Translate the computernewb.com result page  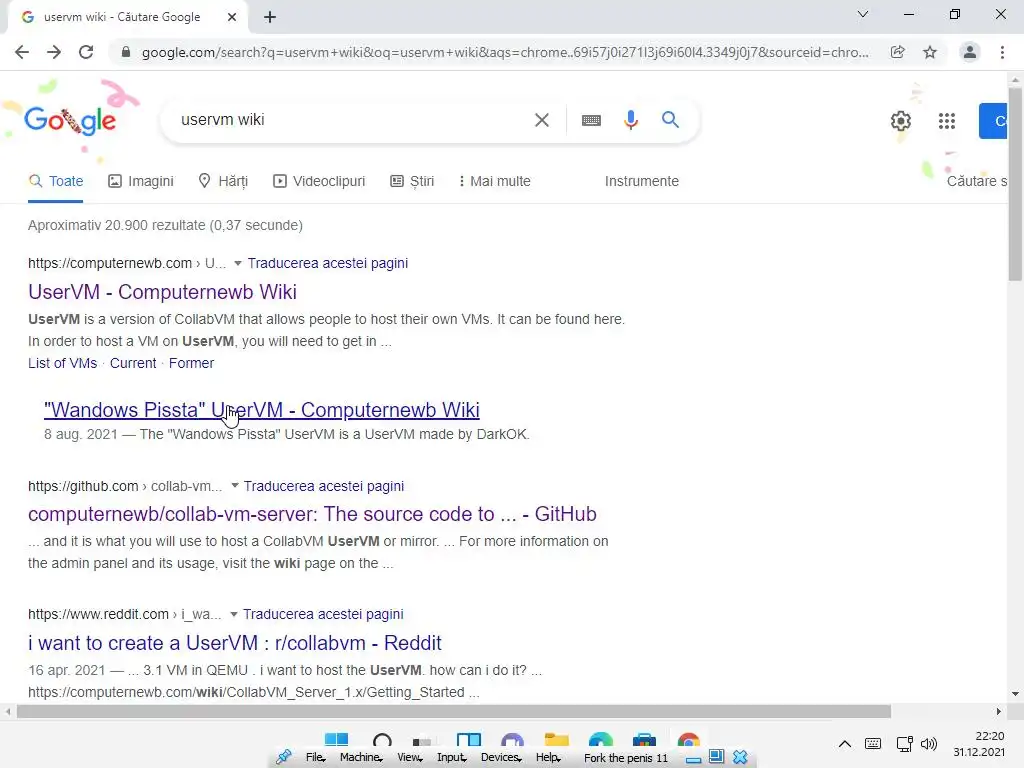pos(327,263)
